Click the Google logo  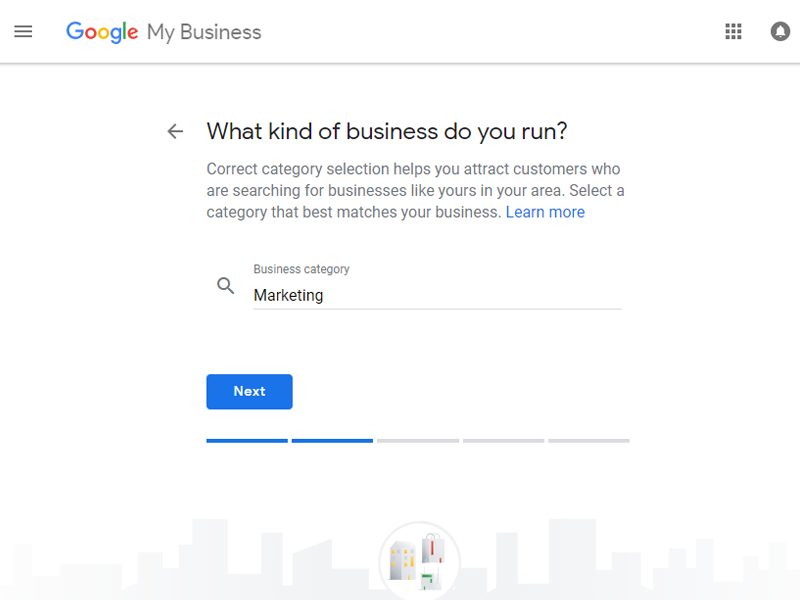pyautogui.click(x=102, y=32)
